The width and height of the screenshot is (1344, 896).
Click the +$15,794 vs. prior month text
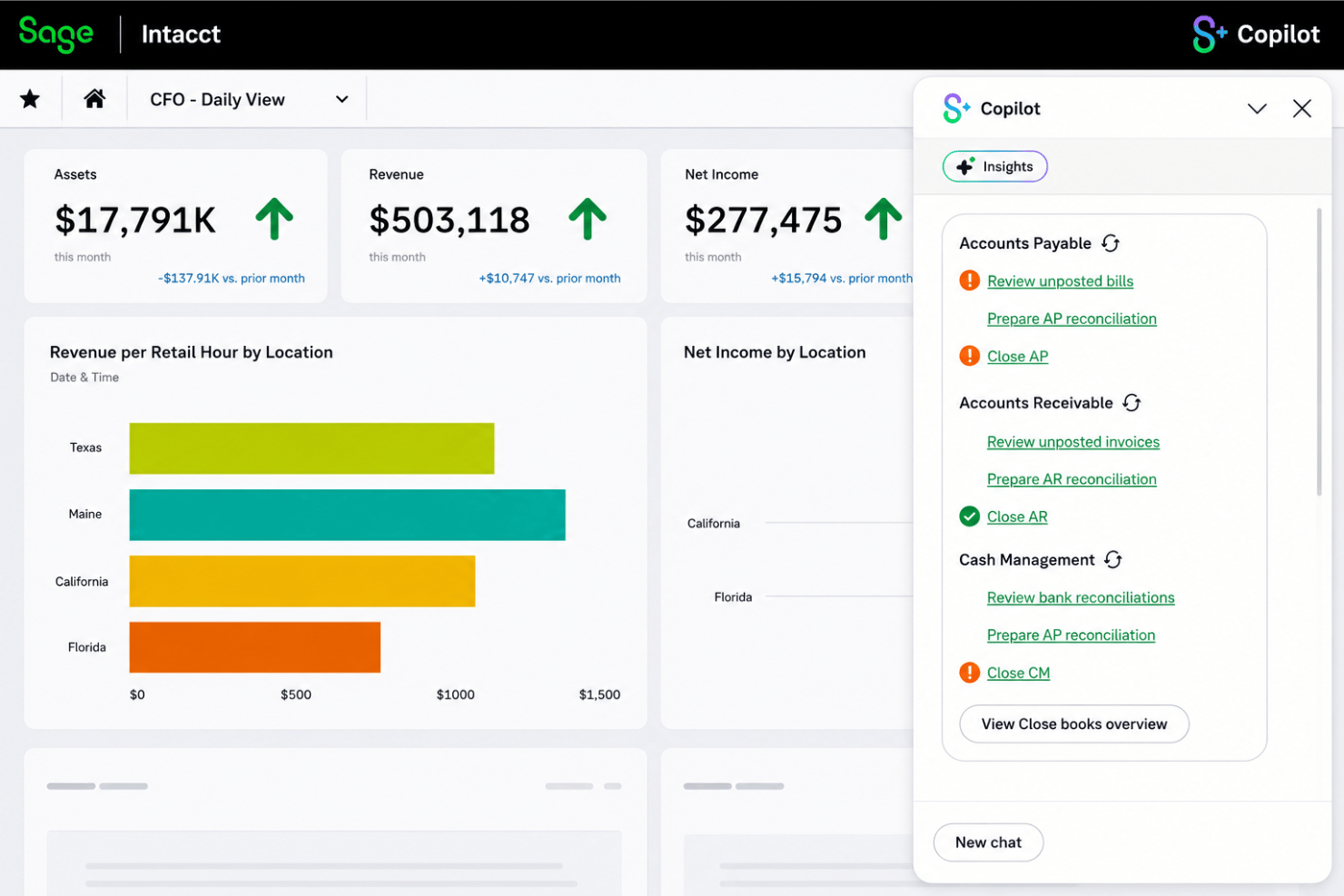click(842, 279)
